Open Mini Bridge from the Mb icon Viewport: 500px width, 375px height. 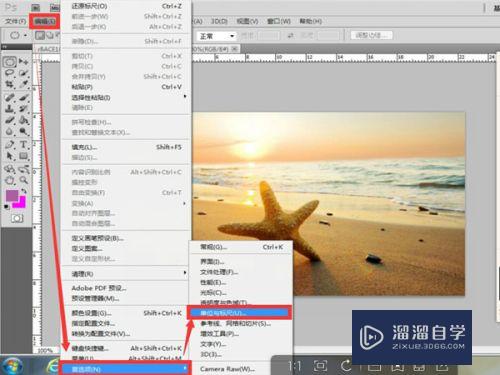point(54,7)
